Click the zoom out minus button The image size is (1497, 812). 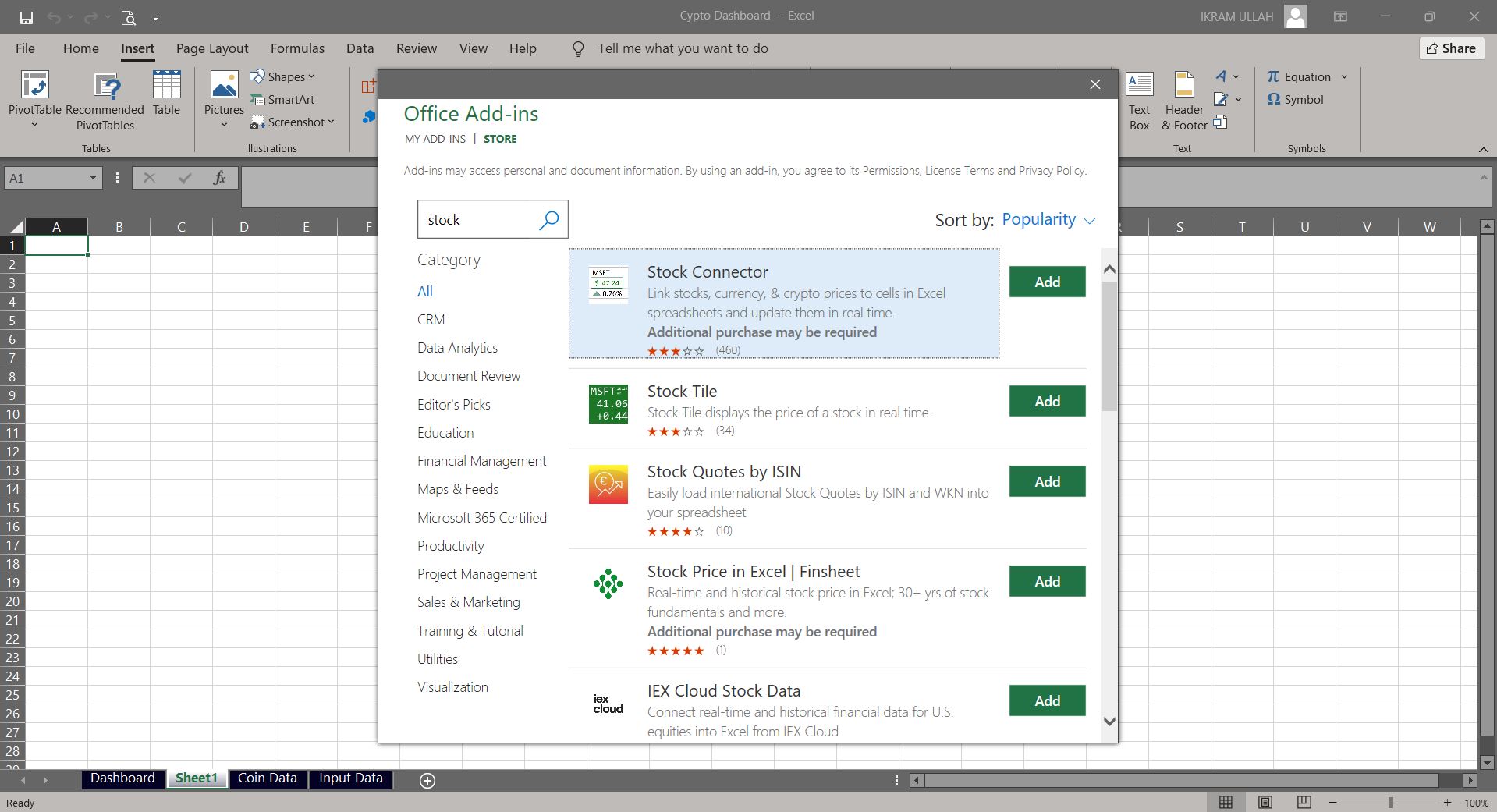pyautogui.click(x=1333, y=803)
